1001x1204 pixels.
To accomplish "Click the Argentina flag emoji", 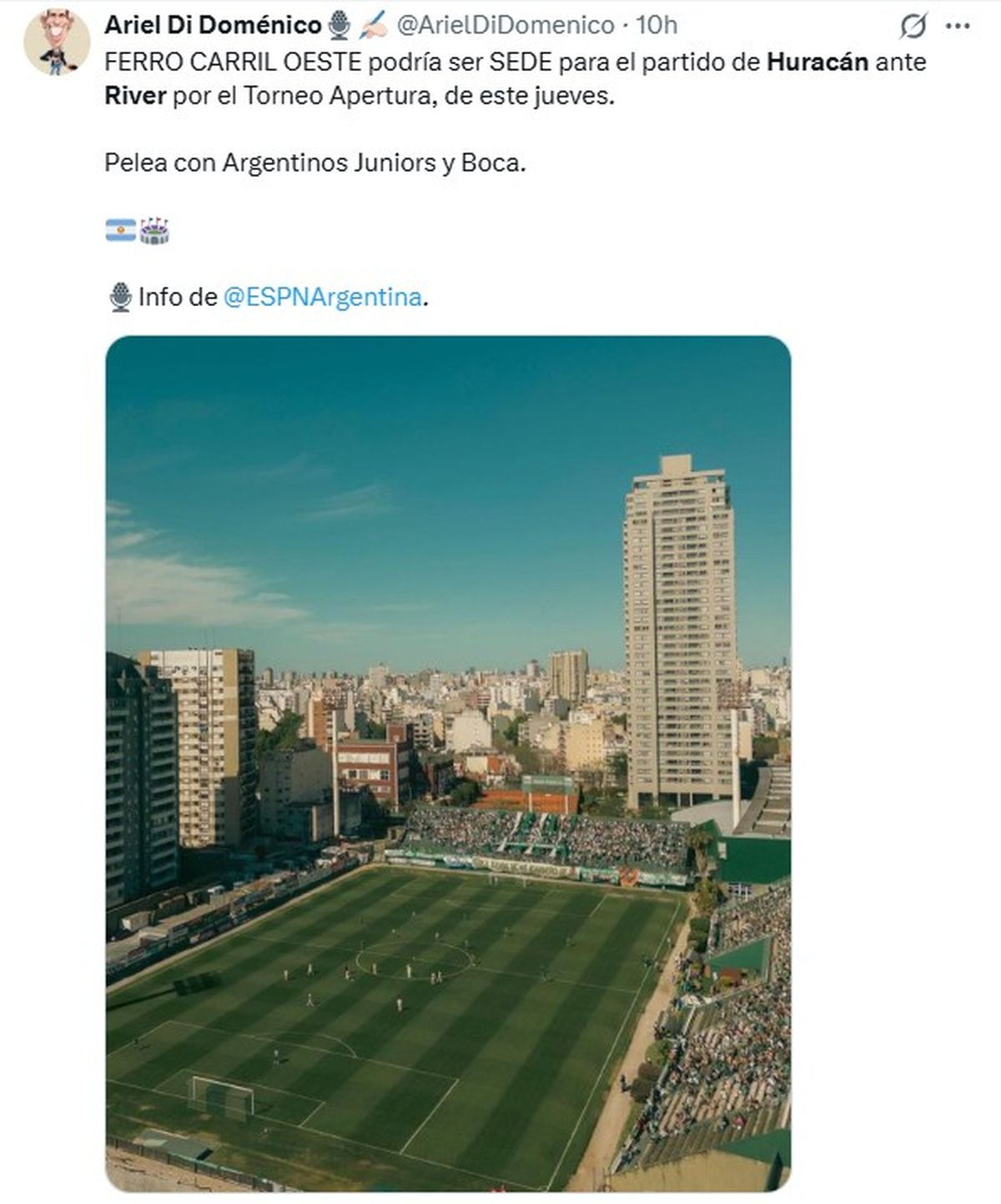I will coord(121,230).
